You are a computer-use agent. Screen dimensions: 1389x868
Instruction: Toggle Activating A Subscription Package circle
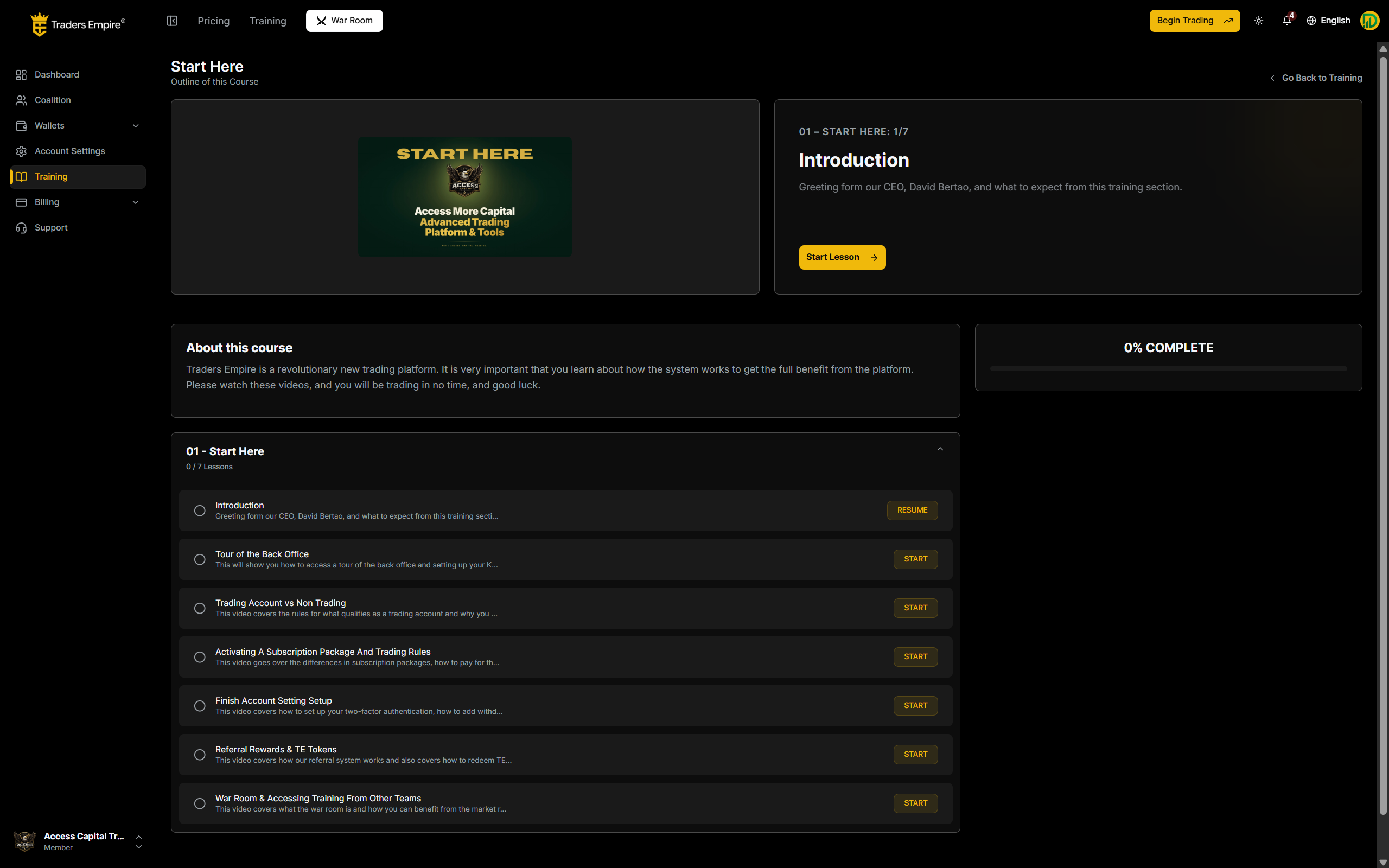pos(200,657)
